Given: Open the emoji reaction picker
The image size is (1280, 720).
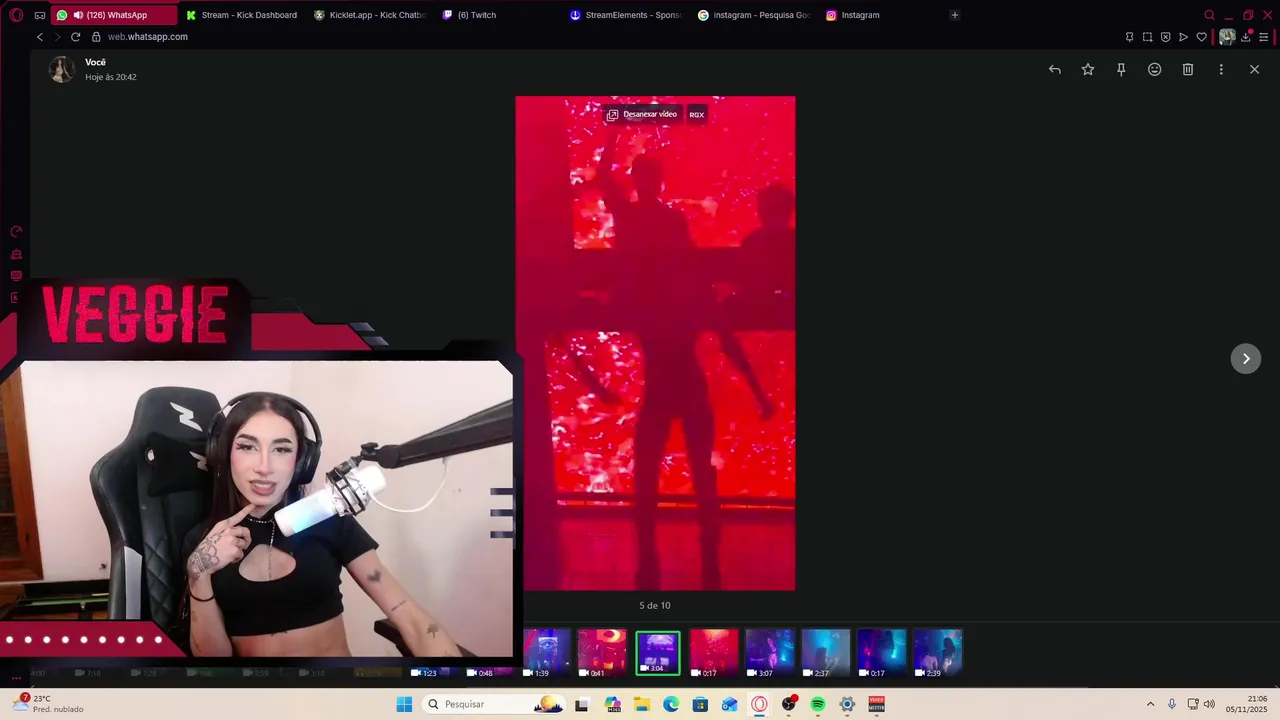Looking at the screenshot, I should [1154, 69].
